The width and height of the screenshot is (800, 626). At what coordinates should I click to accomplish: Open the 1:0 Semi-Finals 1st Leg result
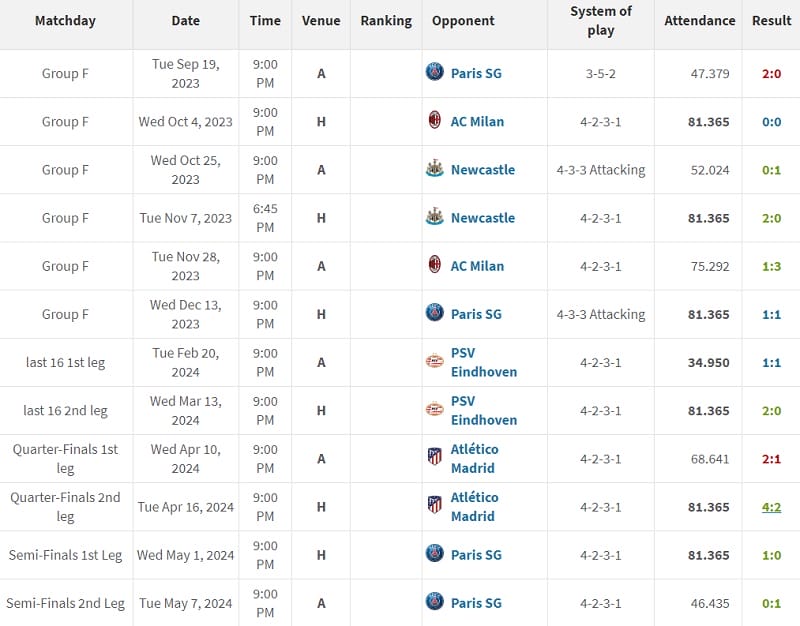771,555
